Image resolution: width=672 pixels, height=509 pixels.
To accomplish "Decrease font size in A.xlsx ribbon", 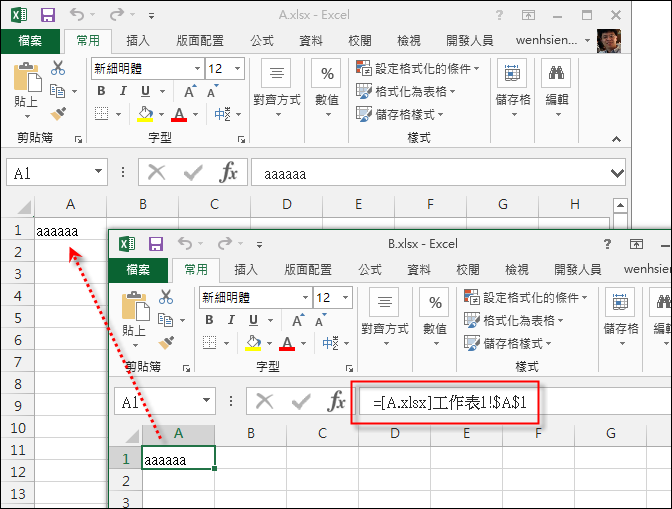I will pos(213,91).
